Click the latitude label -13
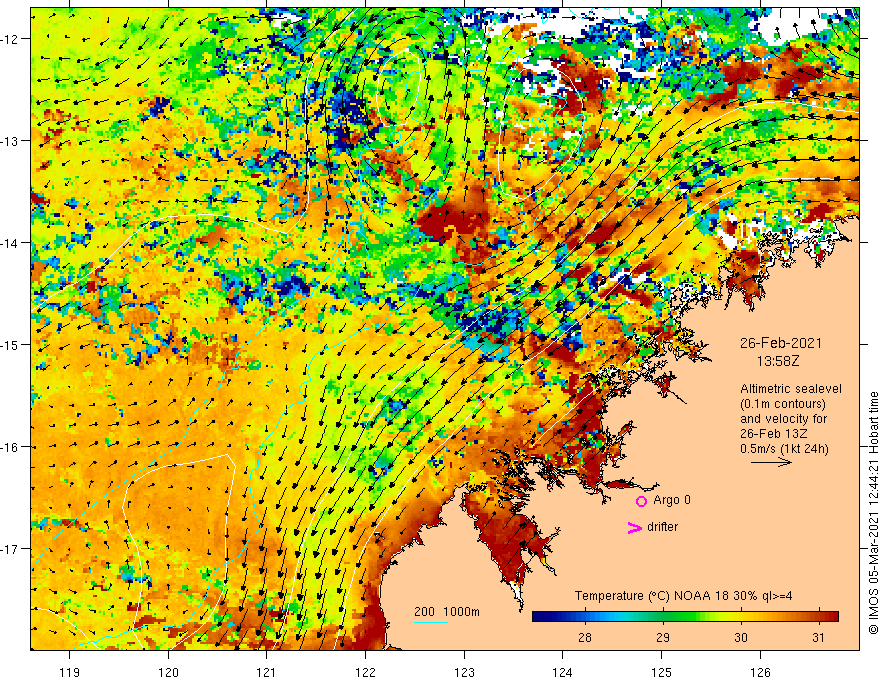 (11, 141)
